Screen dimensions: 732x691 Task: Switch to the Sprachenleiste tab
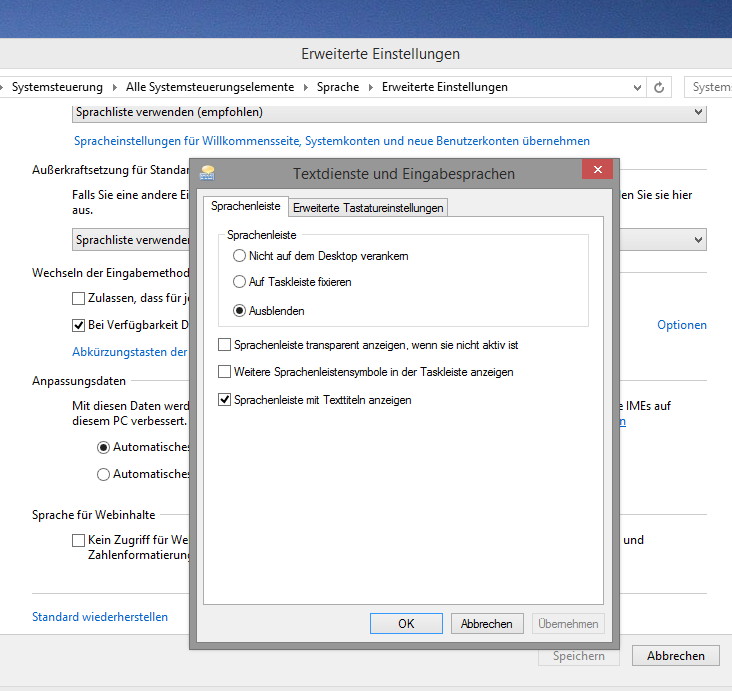pyautogui.click(x=246, y=206)
